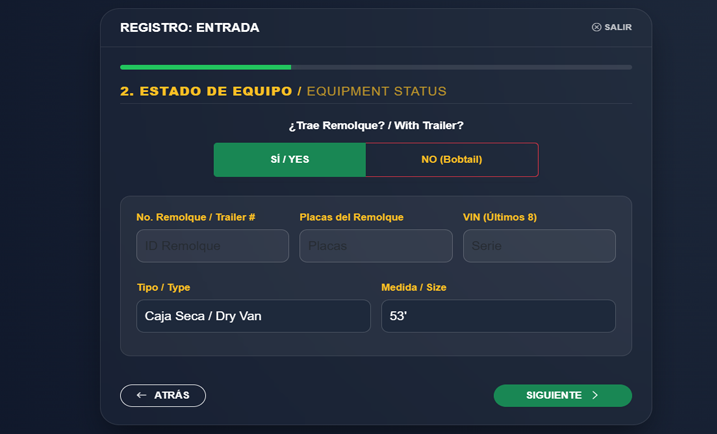Click the circled X icon beside SALIR

tap(597, 28)
